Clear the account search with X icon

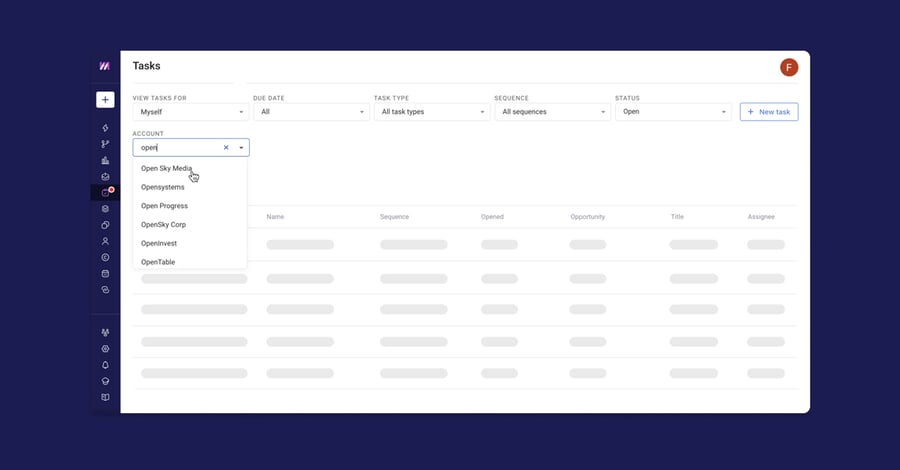point(226,148)
